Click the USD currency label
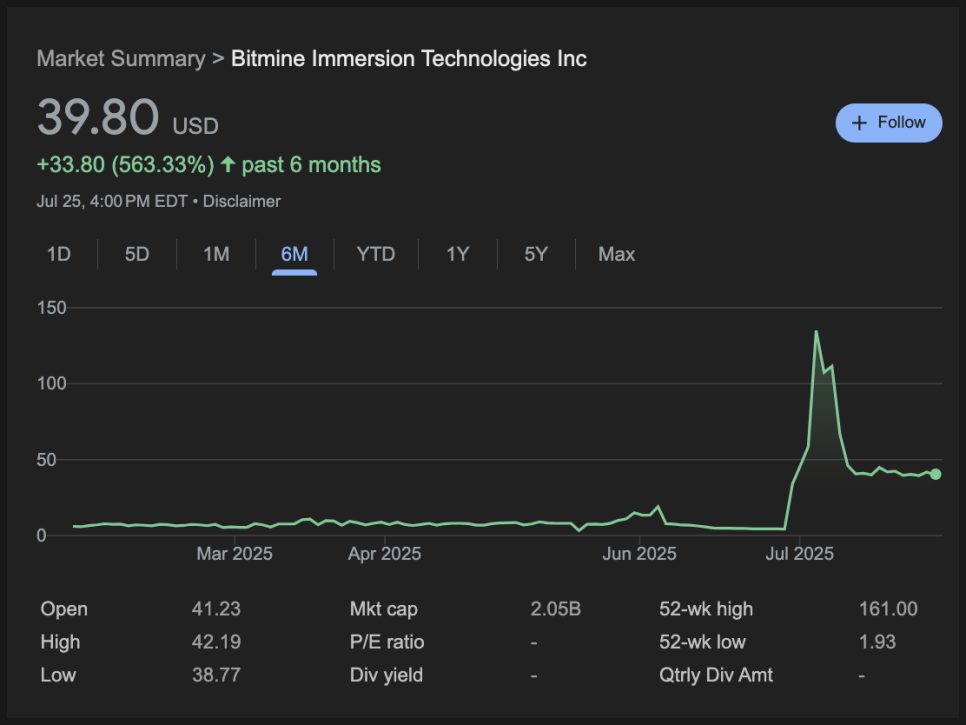 point(195,126)
